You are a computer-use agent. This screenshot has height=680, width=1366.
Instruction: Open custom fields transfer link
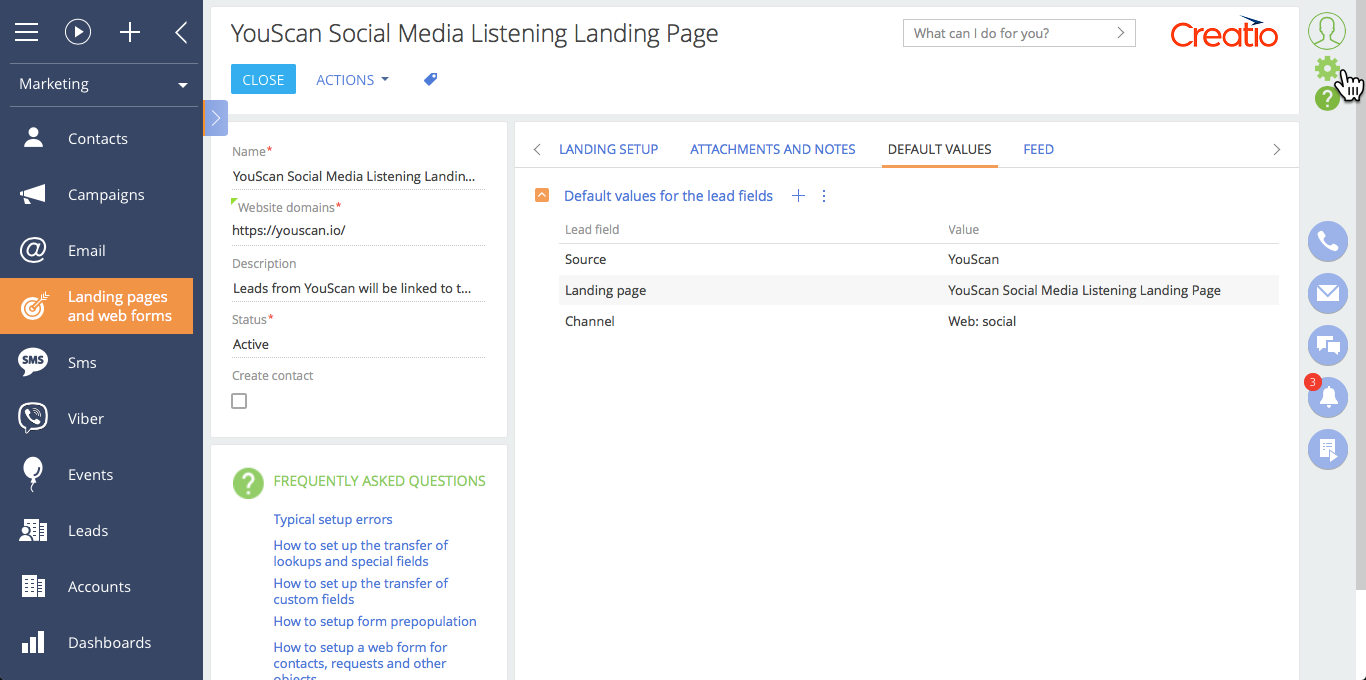(361, 591)
